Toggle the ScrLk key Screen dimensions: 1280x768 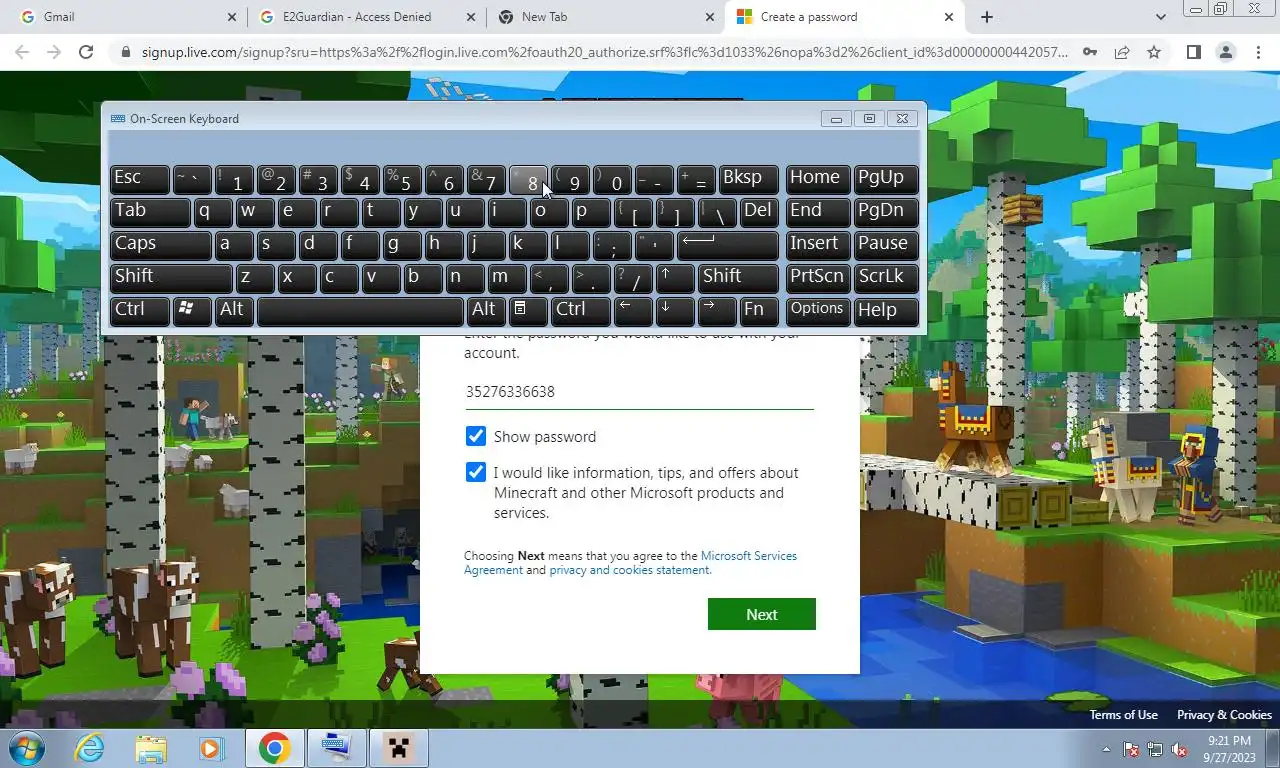coord(886,278)
